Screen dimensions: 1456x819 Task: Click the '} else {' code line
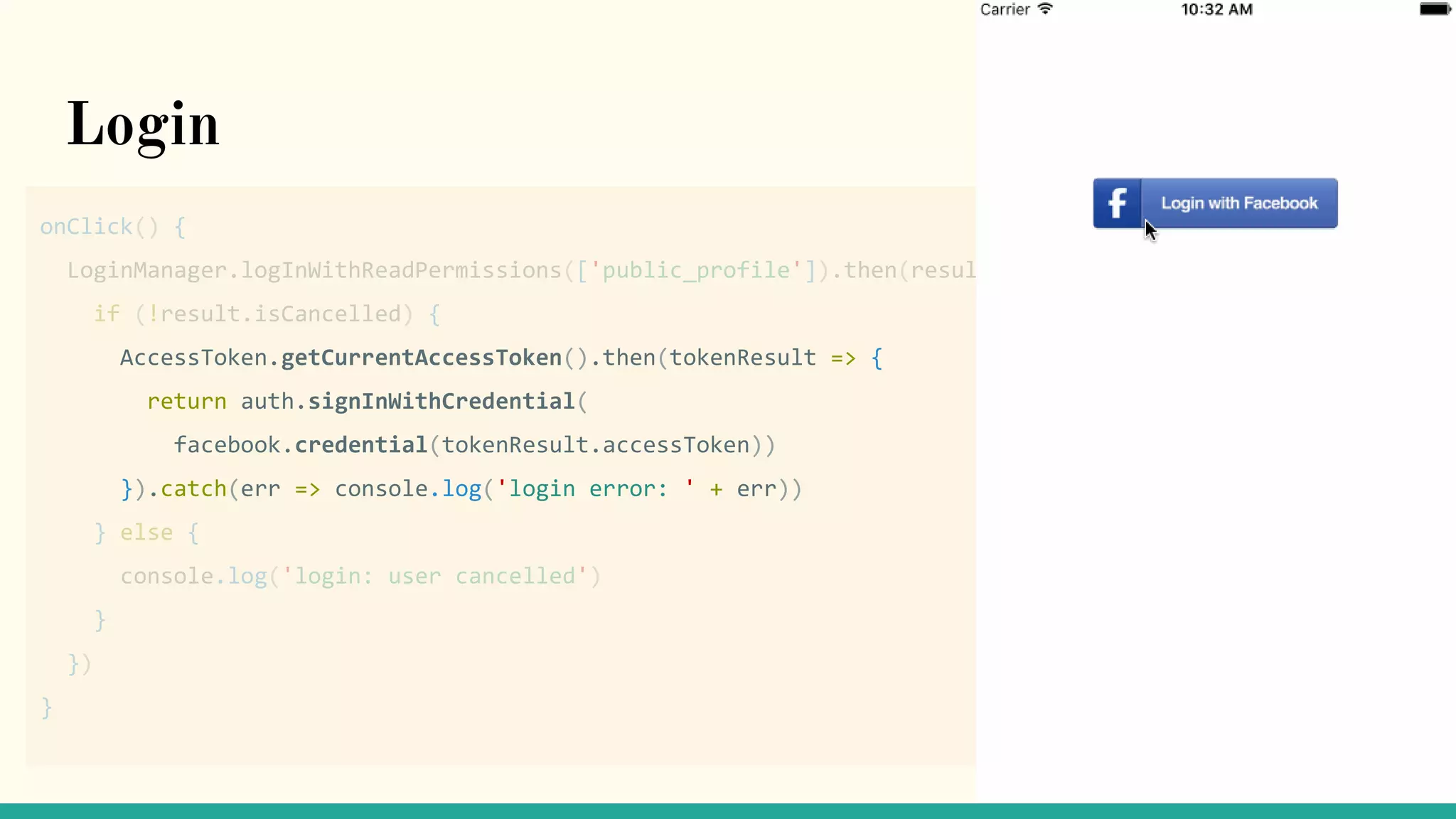point(146,533)
